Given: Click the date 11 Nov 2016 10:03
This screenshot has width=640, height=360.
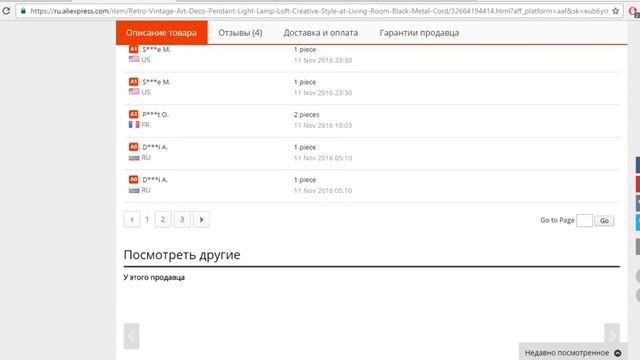Looking at the screenshot, I should click(x=323, y=125).
